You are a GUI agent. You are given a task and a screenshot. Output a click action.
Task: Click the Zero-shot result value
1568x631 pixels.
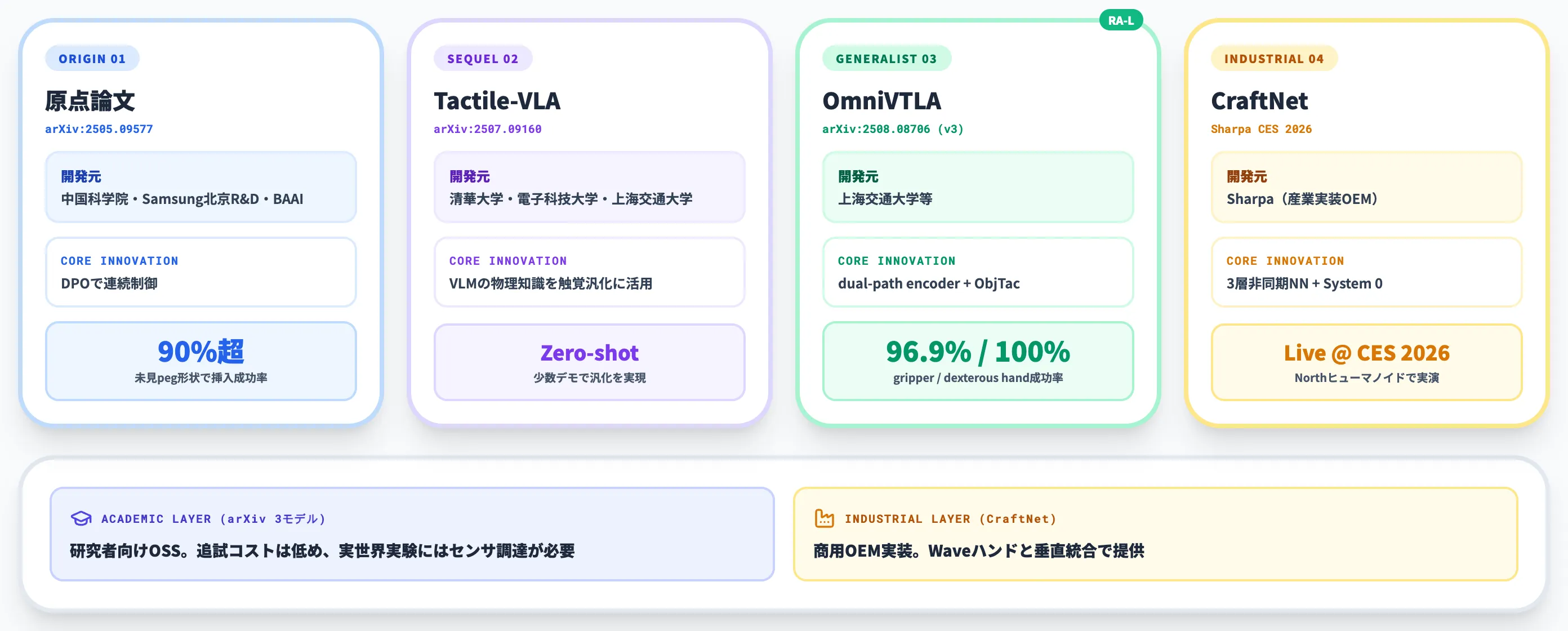click(589, 353)
